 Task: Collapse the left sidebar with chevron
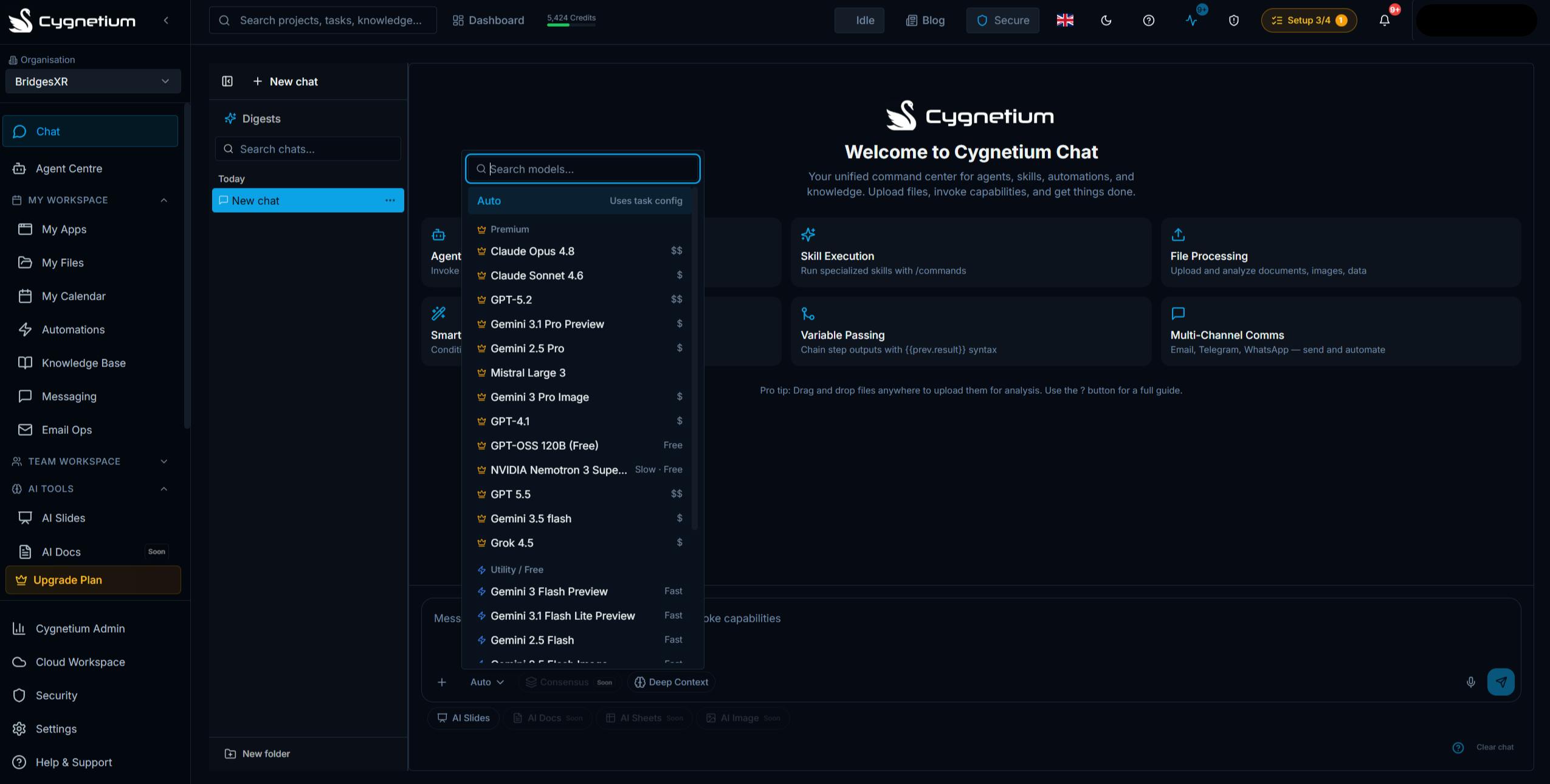(x=166, y=21)
